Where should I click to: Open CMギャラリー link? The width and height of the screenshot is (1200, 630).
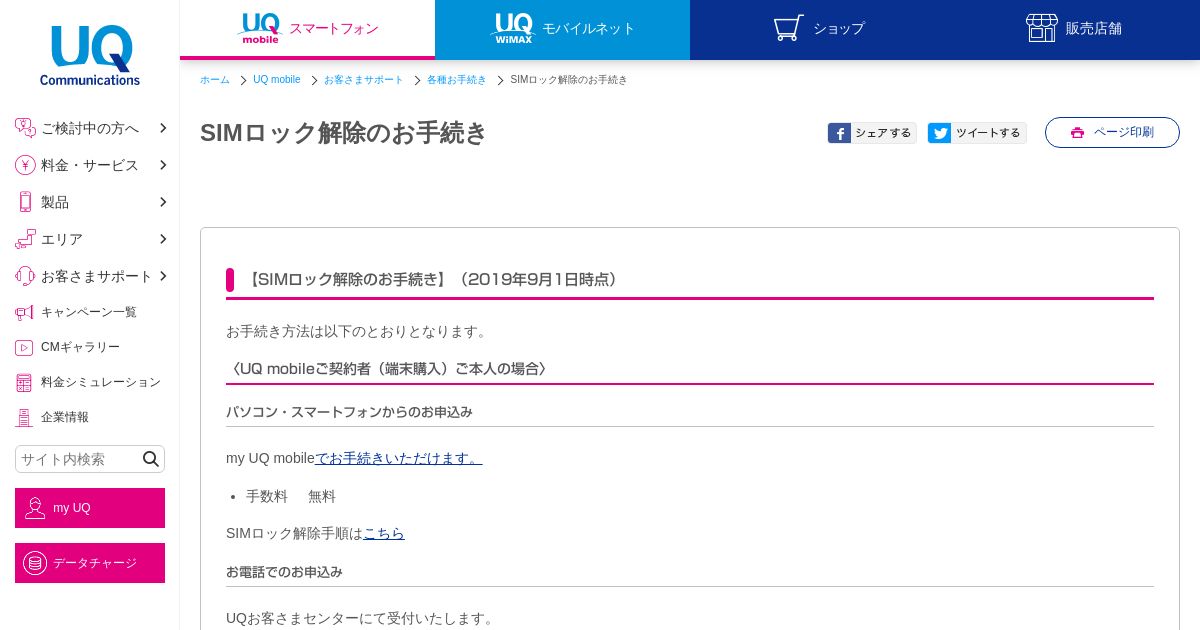80,347
